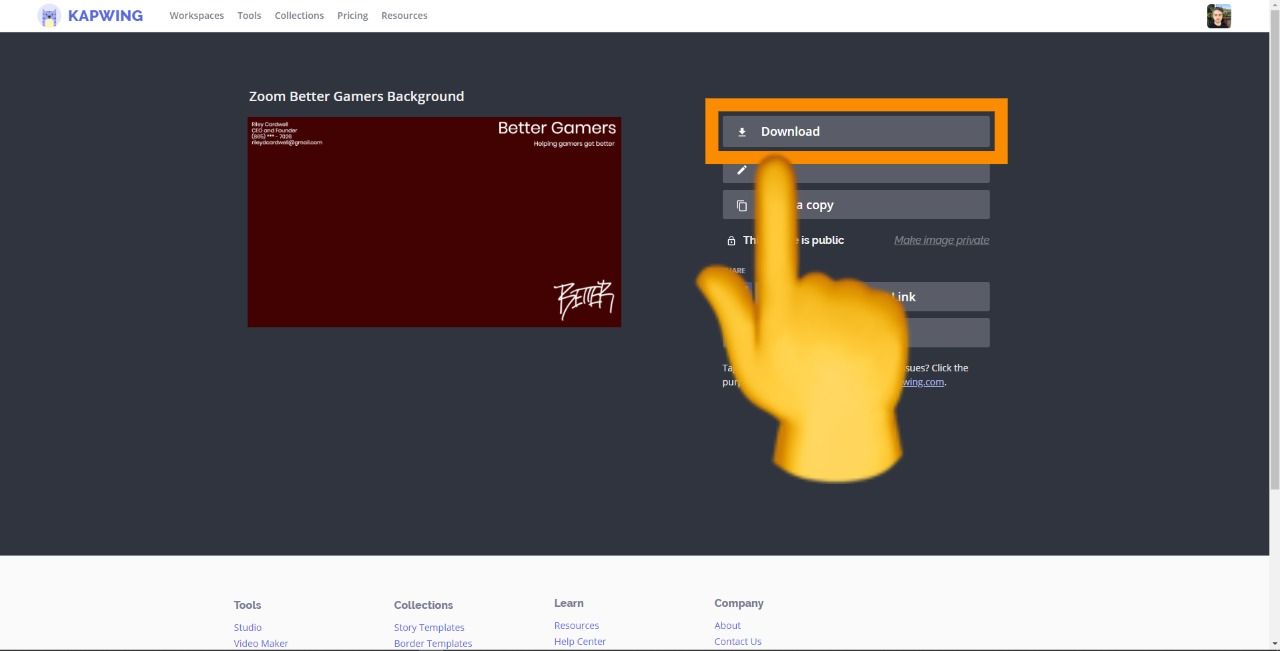Click the padlock icon for image visibility

[731, 241]
